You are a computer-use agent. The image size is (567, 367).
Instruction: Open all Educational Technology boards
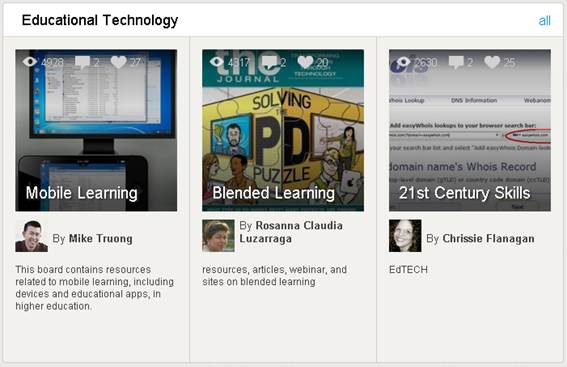[544, 21]
